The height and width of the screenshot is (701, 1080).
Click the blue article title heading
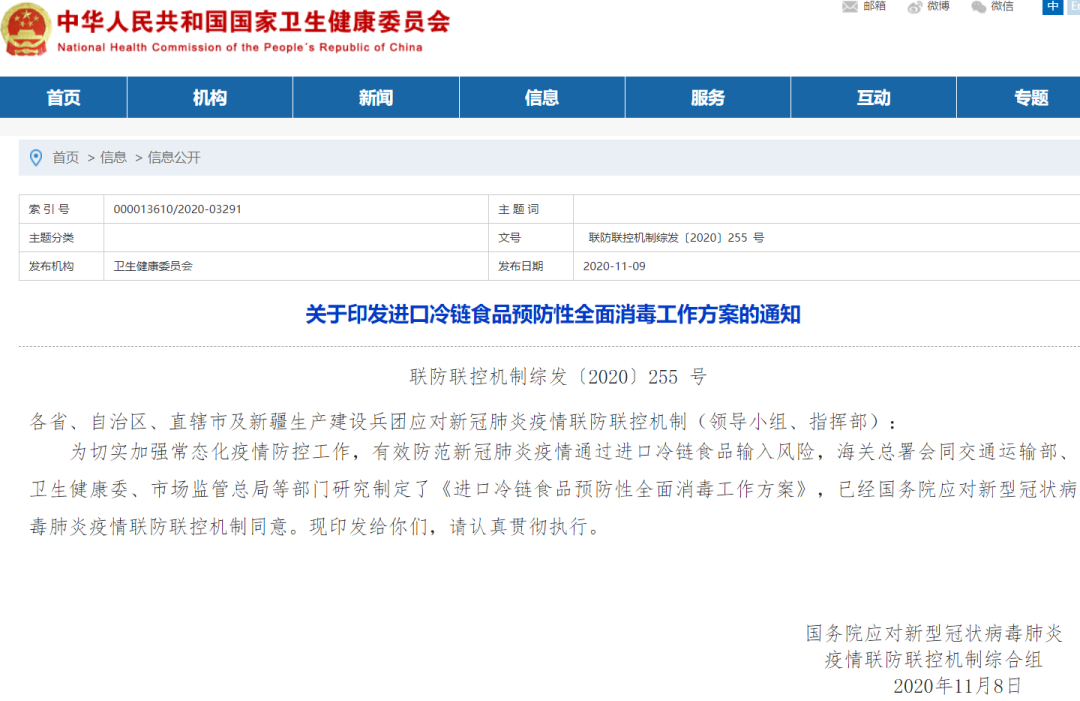[x=553, y=314]
